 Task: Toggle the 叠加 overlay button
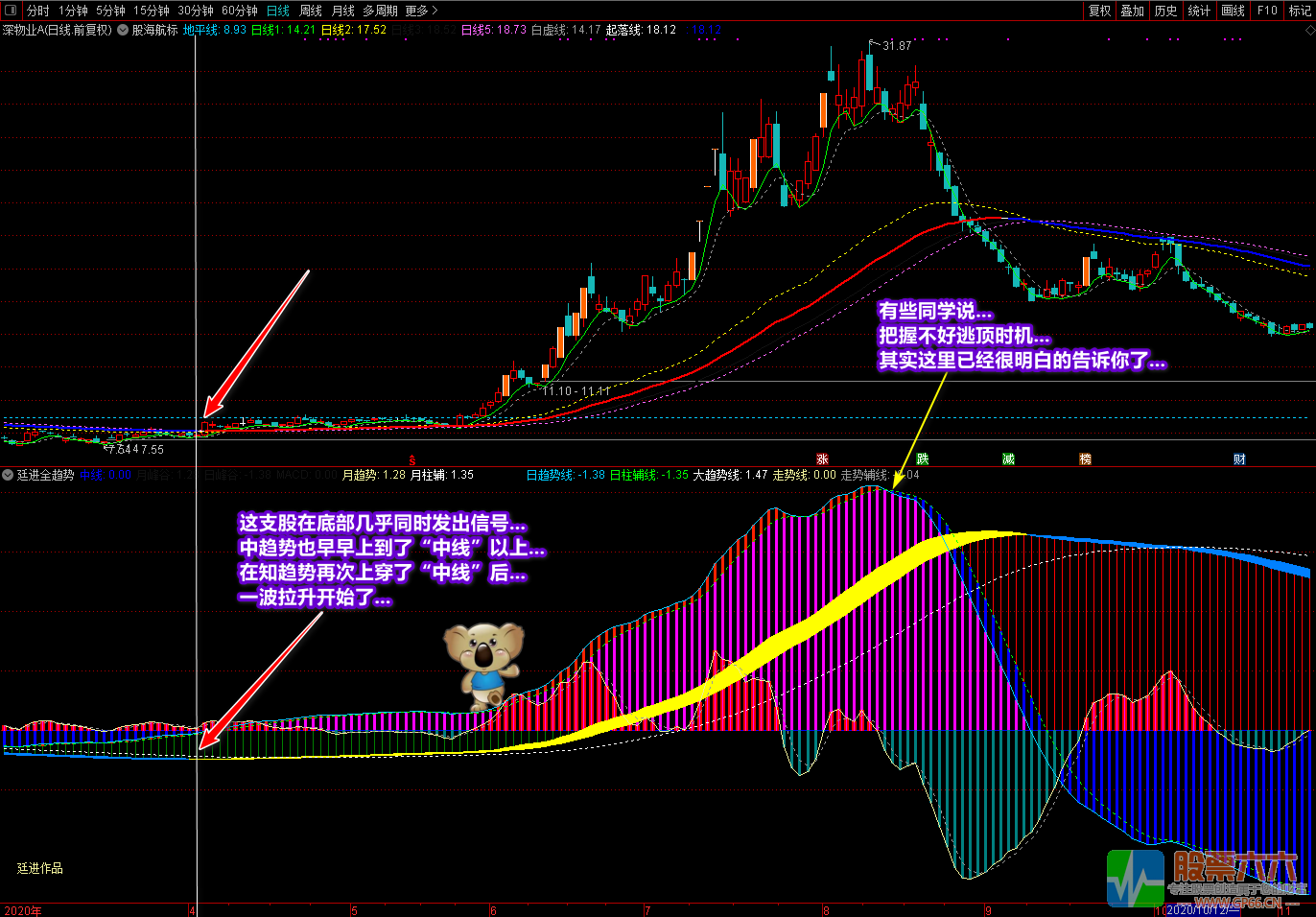coord(1133,11)
